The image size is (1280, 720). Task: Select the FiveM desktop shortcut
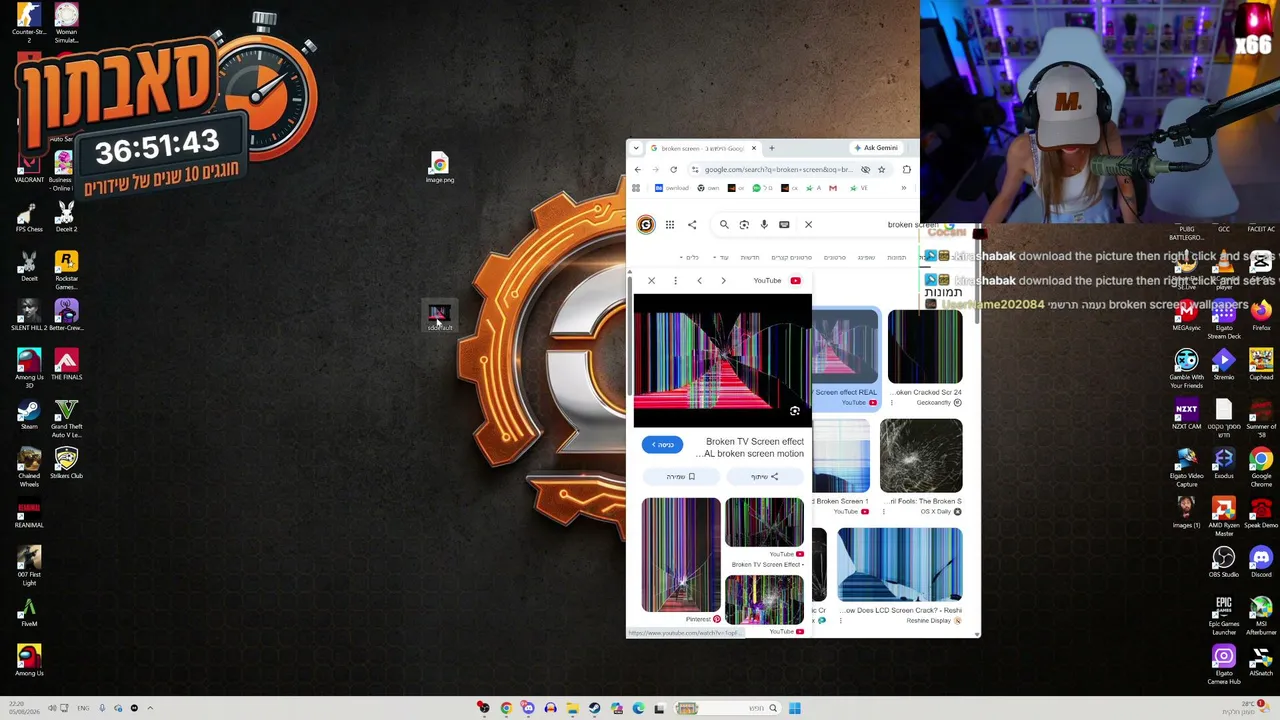click(x=29, y=612)
